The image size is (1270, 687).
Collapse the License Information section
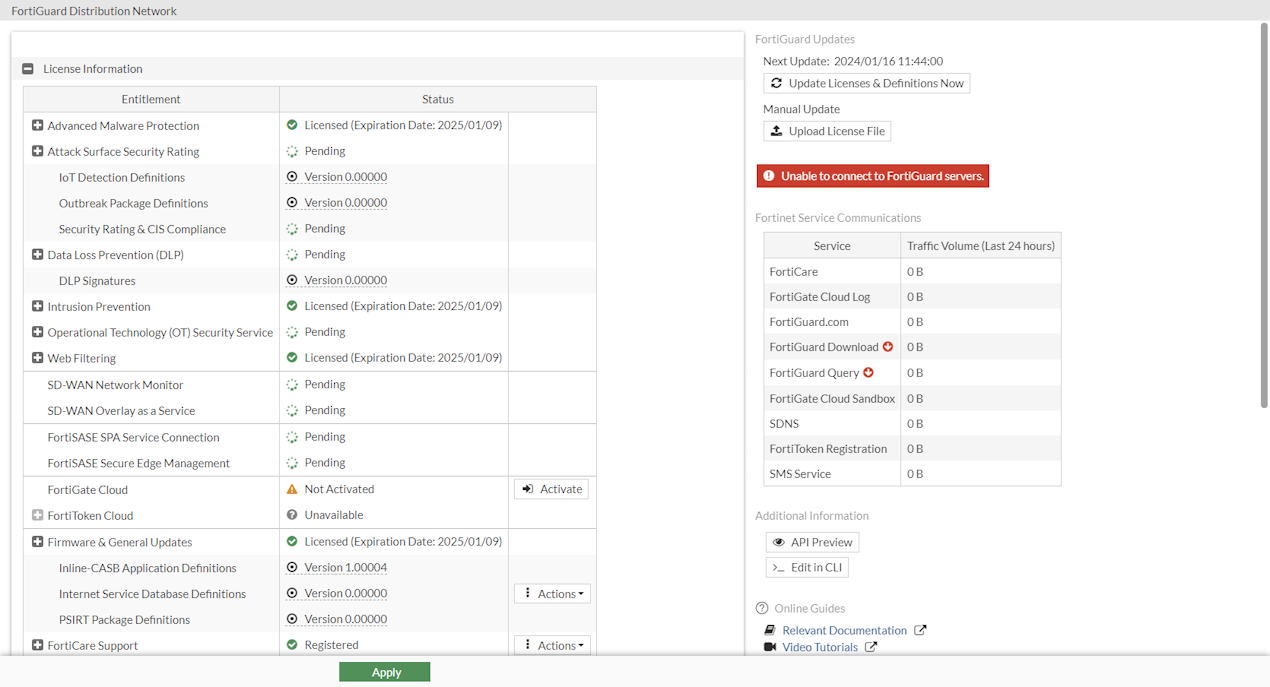(28, 69)
